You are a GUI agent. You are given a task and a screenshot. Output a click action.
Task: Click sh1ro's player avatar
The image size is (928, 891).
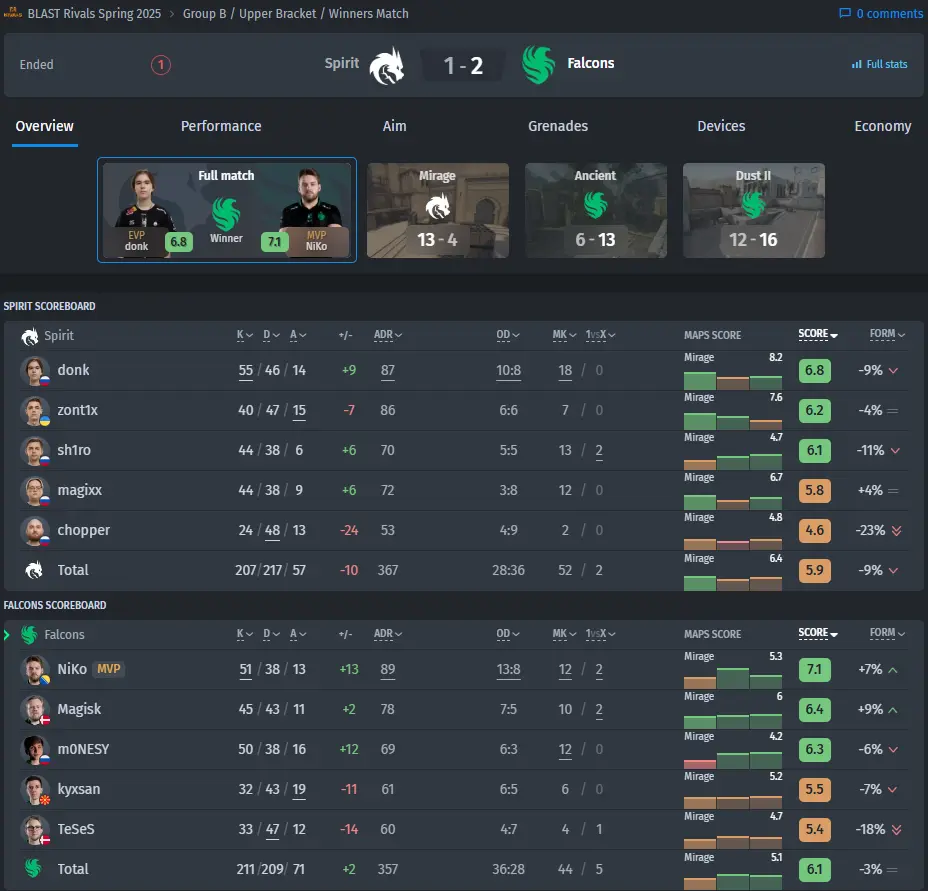pos(34,451)
